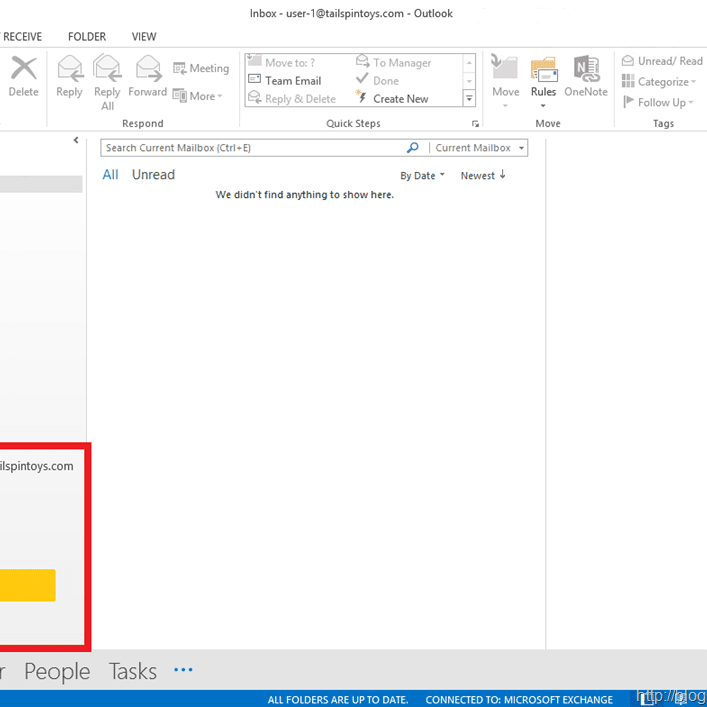Select the 'Move to: ?' quick step
707x707 pixels.
pyautogui.click(x=281, y=62)
